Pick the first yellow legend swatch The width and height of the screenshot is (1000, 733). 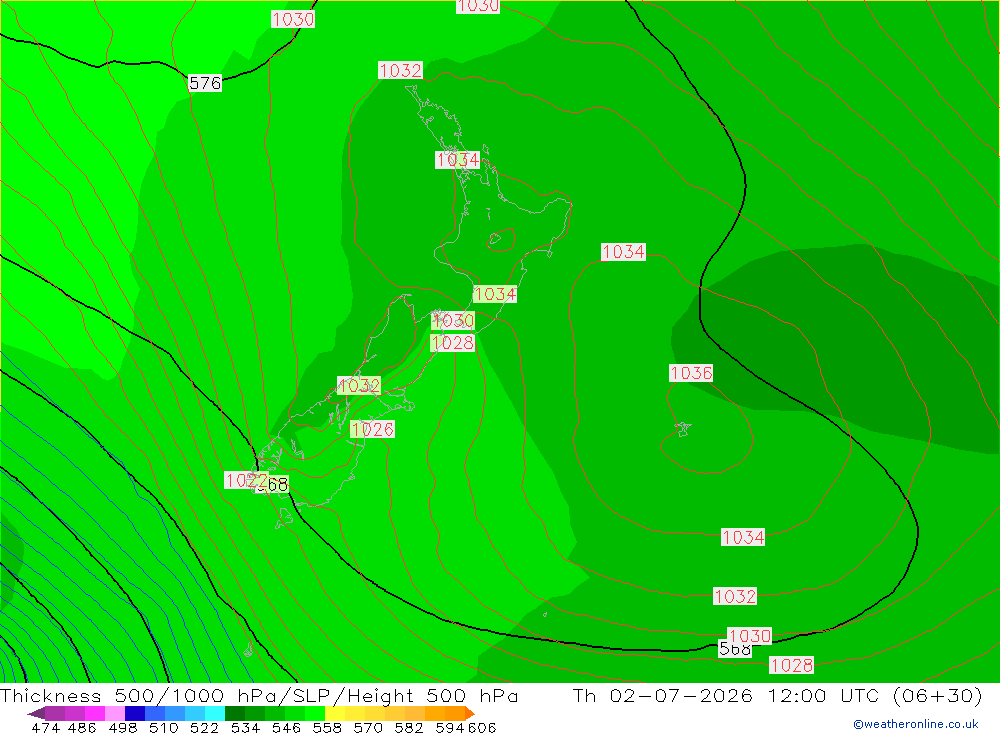[335, 713]
